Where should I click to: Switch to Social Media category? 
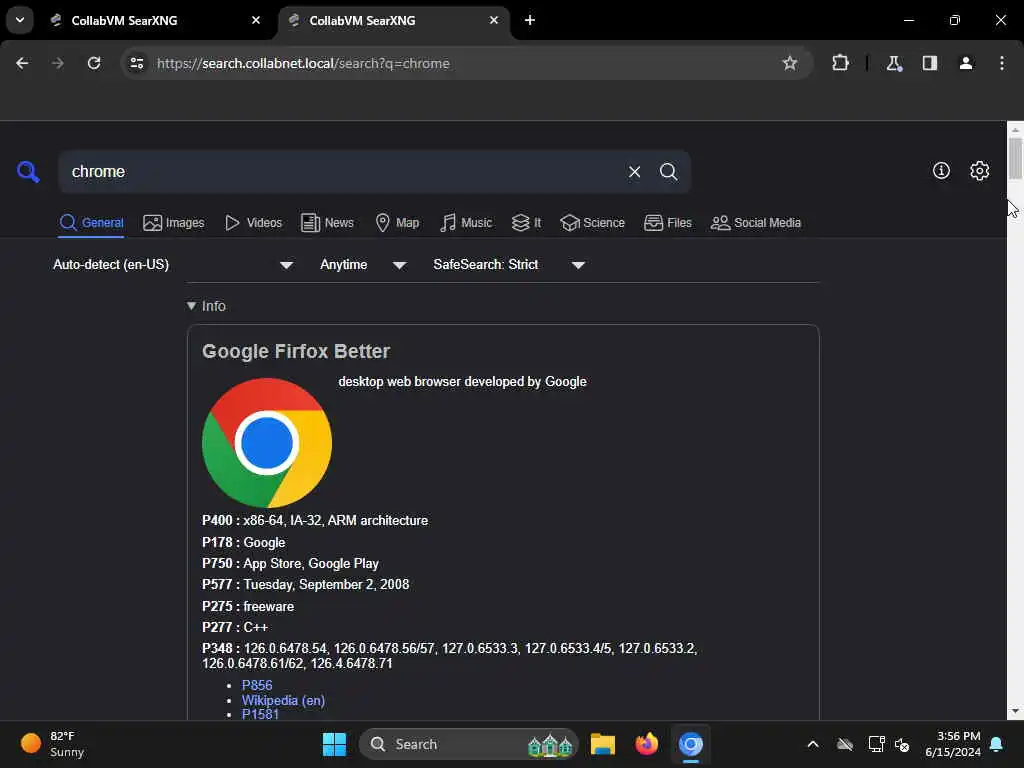(756, 223)
